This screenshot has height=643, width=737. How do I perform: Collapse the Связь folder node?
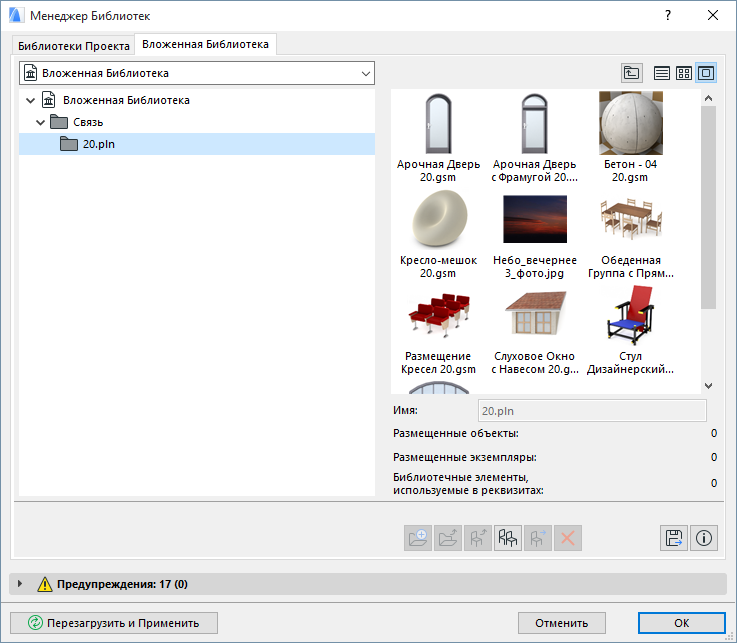tap(40, 122)
